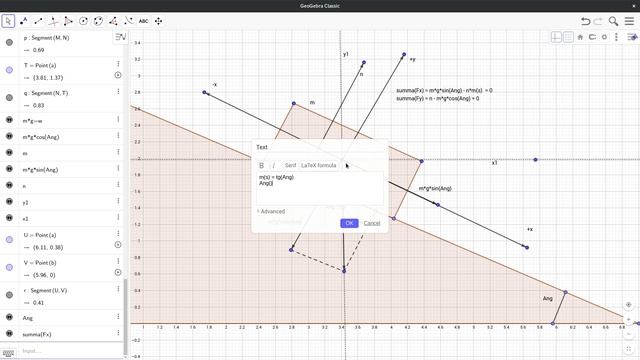
Task: Open graphics view settings gear
Action: (604, 37)
